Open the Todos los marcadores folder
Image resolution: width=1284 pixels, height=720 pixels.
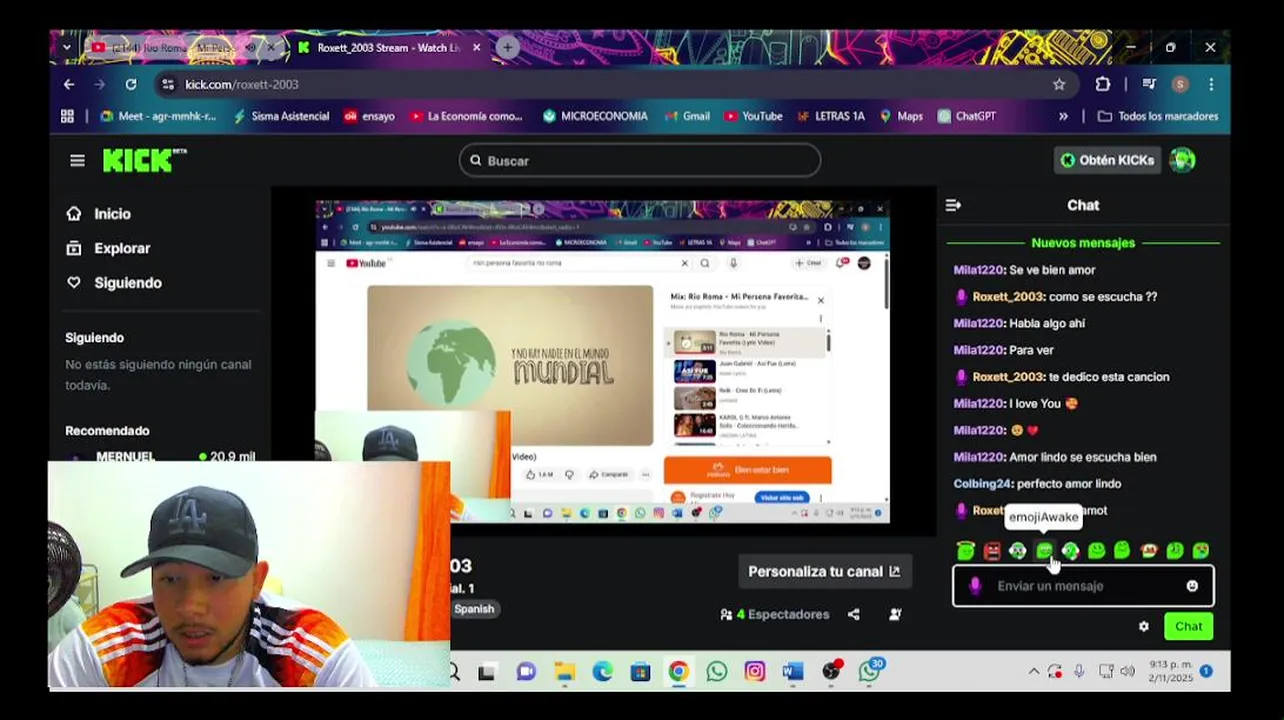click(x=1158, y=116)
